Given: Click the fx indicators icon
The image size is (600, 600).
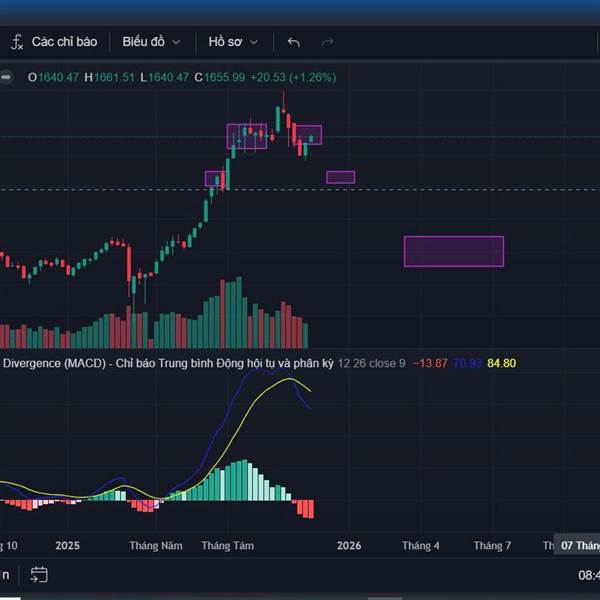Looking at the screenshot, I should (x=17, y=42).
